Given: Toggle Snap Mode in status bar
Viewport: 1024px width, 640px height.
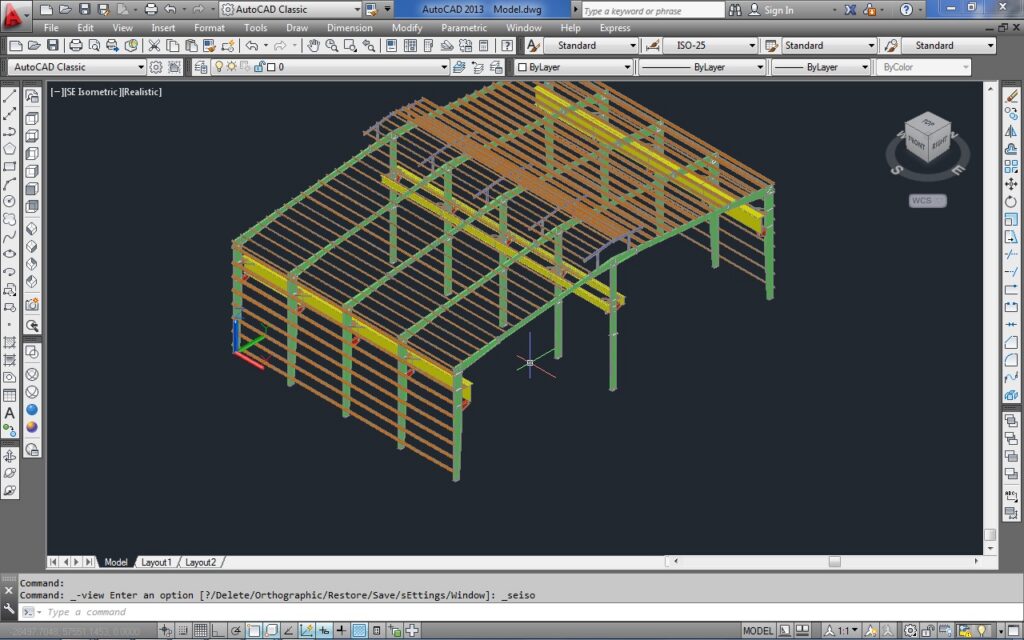Looking at the screenshot, I should tap(183, 631).
